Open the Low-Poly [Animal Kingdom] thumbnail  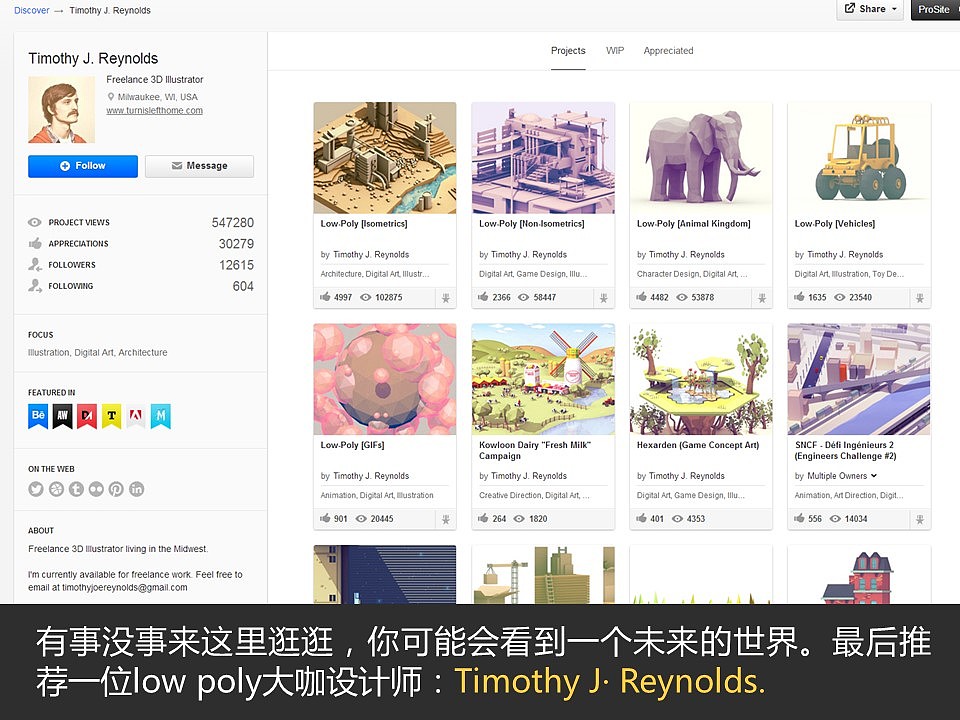pos(700,158)
